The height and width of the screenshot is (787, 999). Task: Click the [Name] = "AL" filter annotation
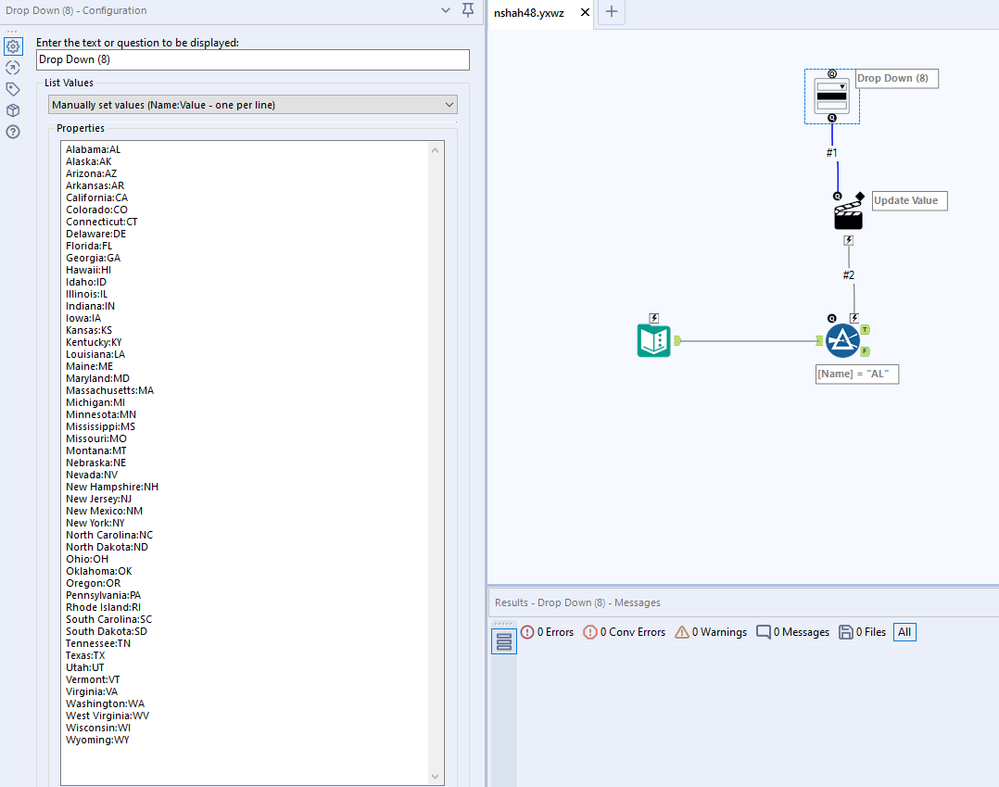[857, 374]
